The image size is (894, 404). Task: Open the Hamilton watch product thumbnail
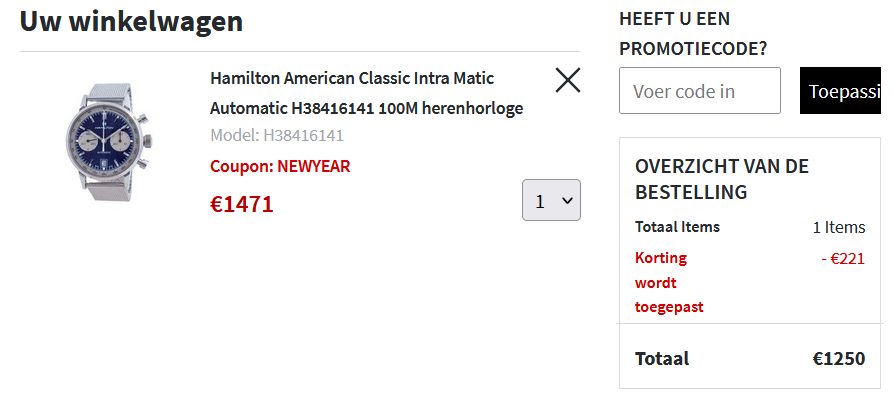pos(108,142)
